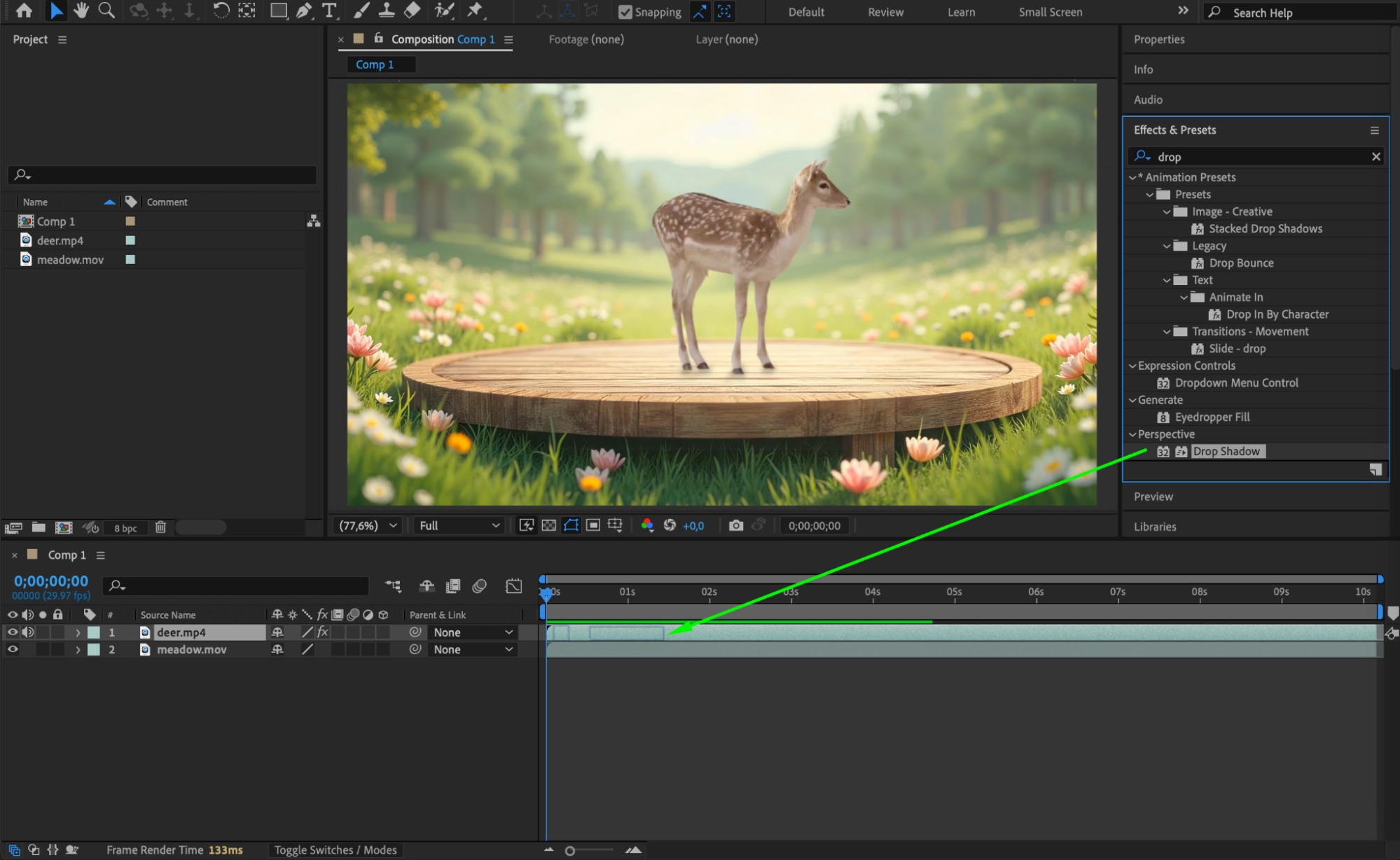
Task: Select the Pen tool
Action: pyautogui.click(x=304, y=11)
